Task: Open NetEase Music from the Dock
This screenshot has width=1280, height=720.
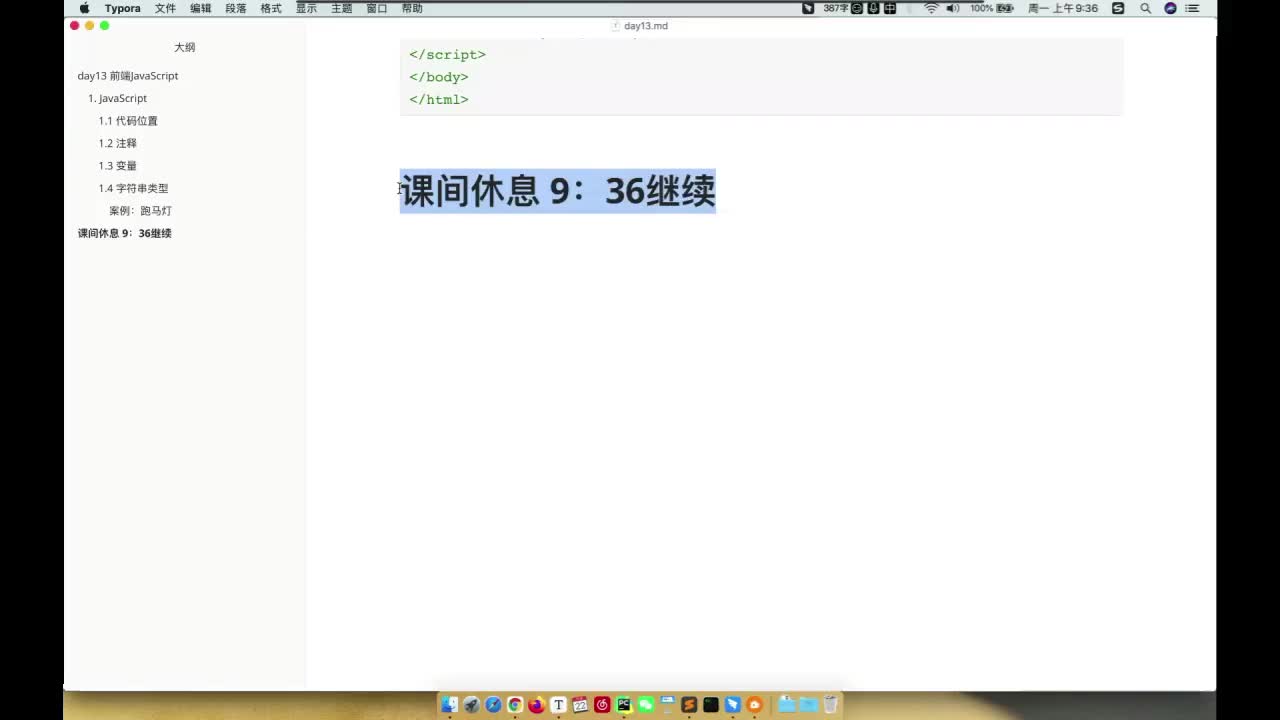Action: click(x=602, y=705)
